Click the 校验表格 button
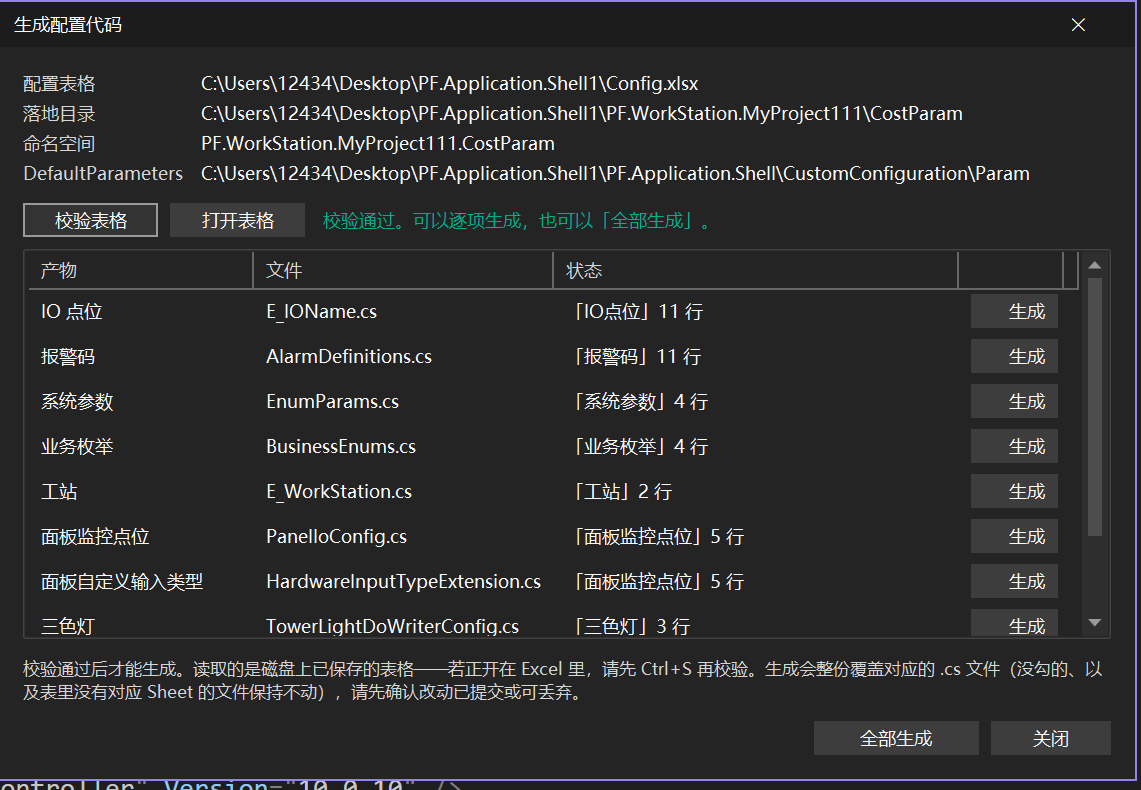The image size is (1141, 790). 90,220
